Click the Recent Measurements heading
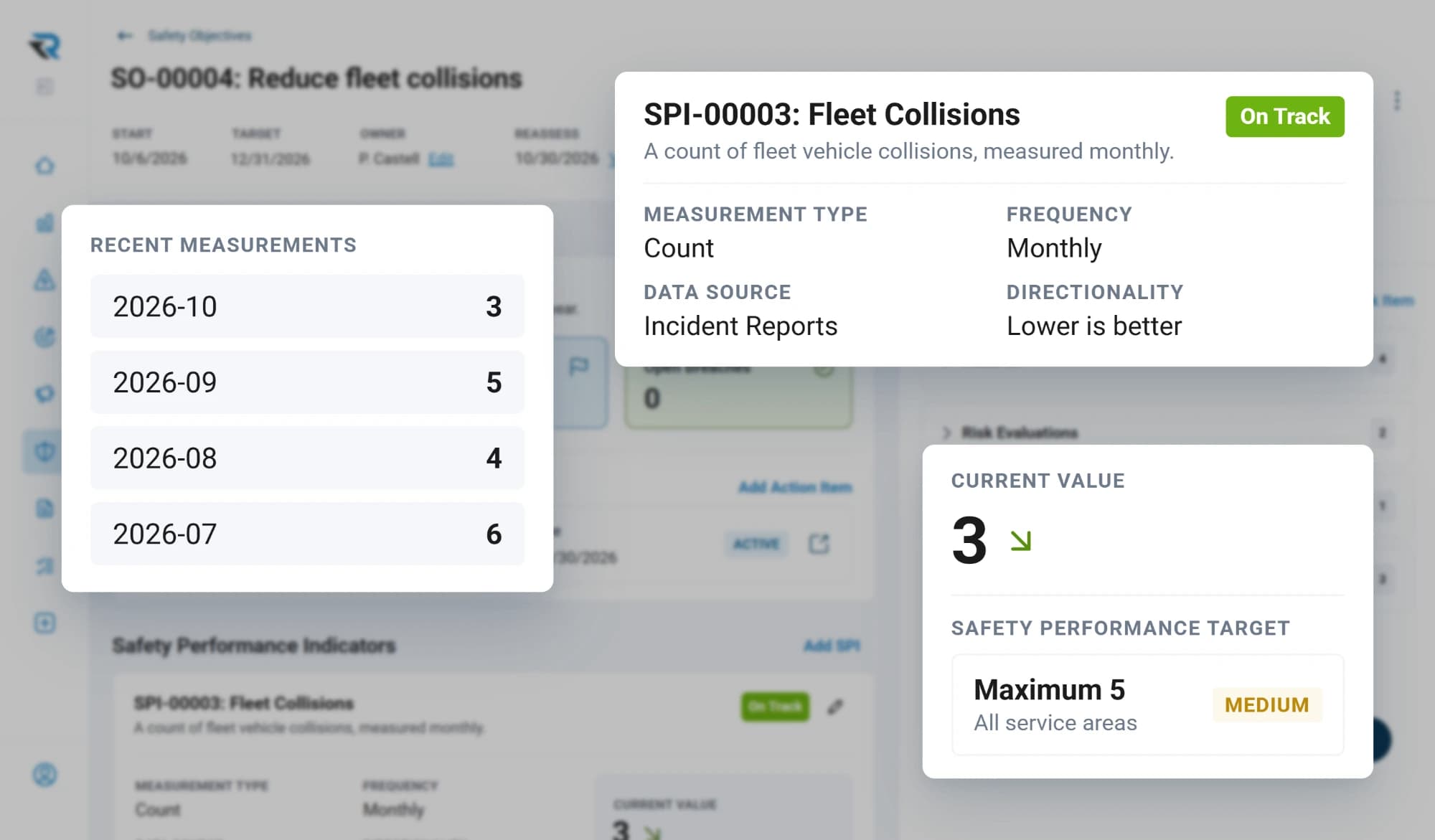The height and width of the screenshot is (840, 1435). 223,245
